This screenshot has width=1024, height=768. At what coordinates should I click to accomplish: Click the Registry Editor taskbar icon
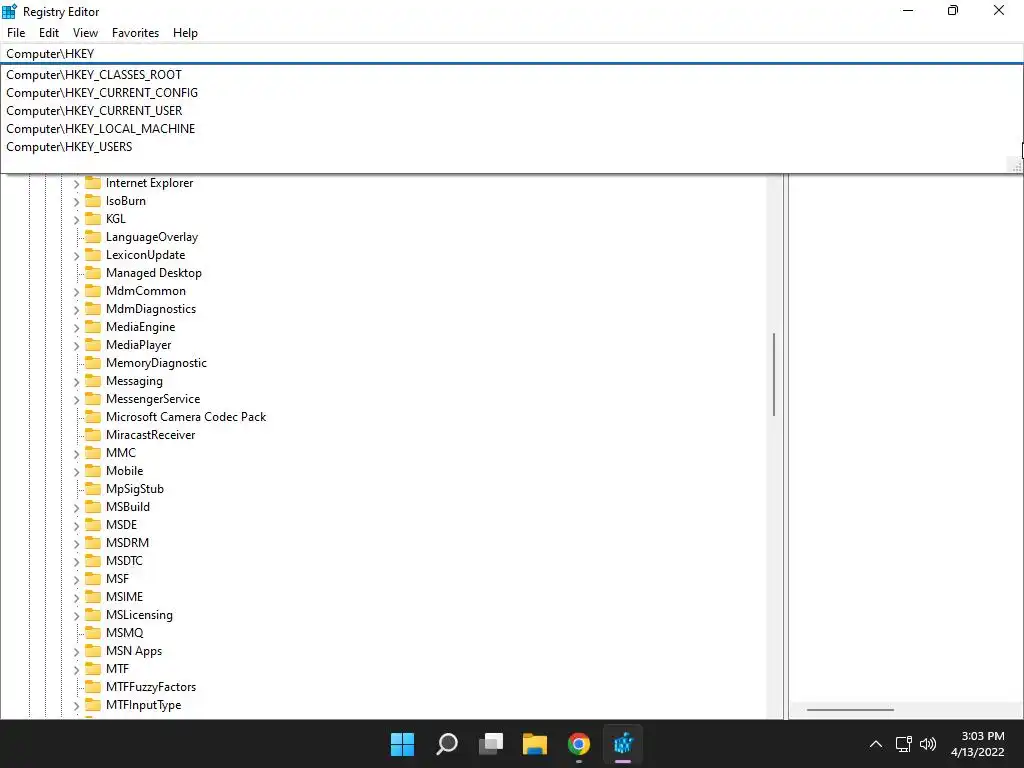point(623,744)
